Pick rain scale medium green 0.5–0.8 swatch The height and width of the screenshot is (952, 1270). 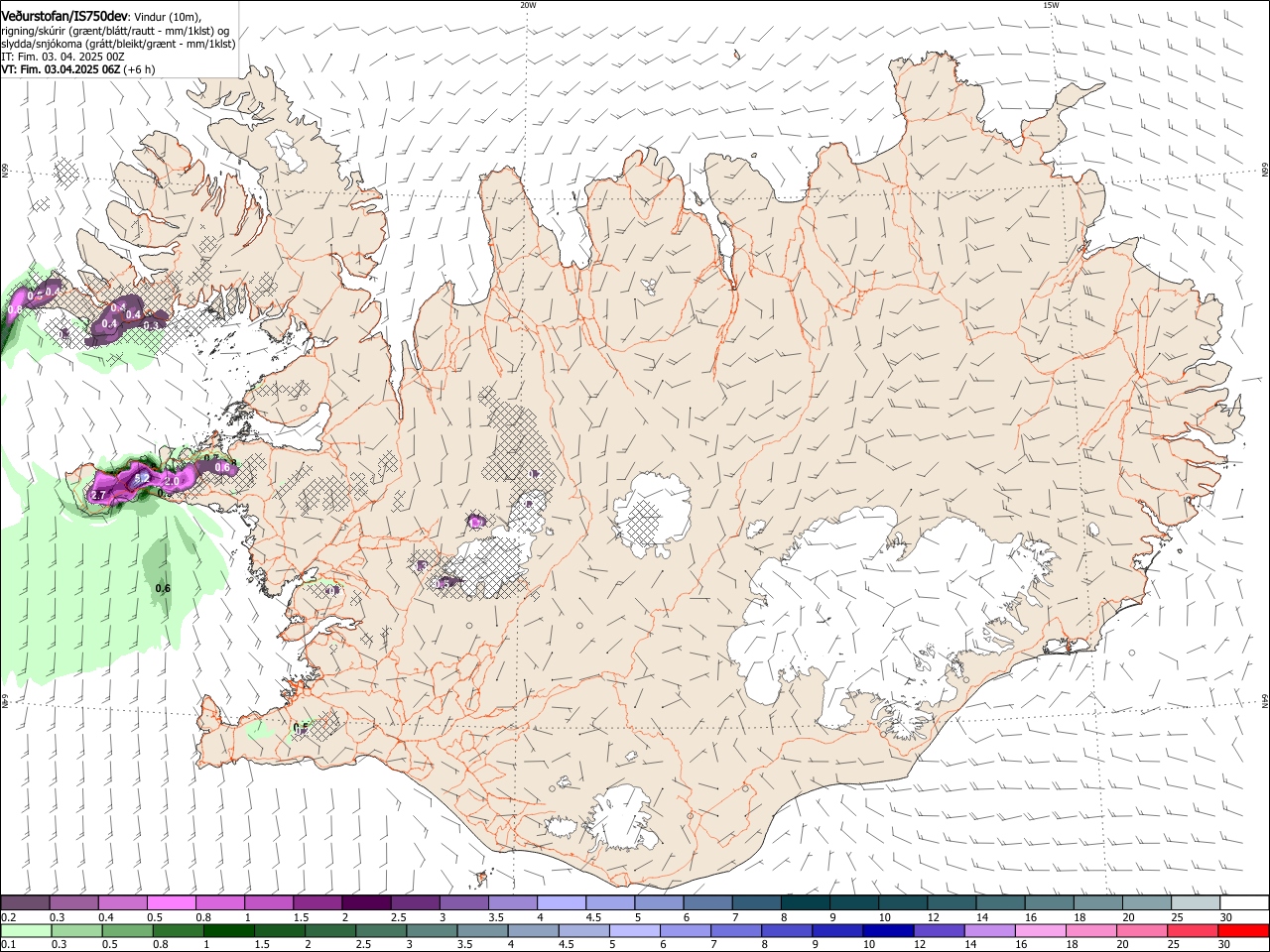click(127, 931)
